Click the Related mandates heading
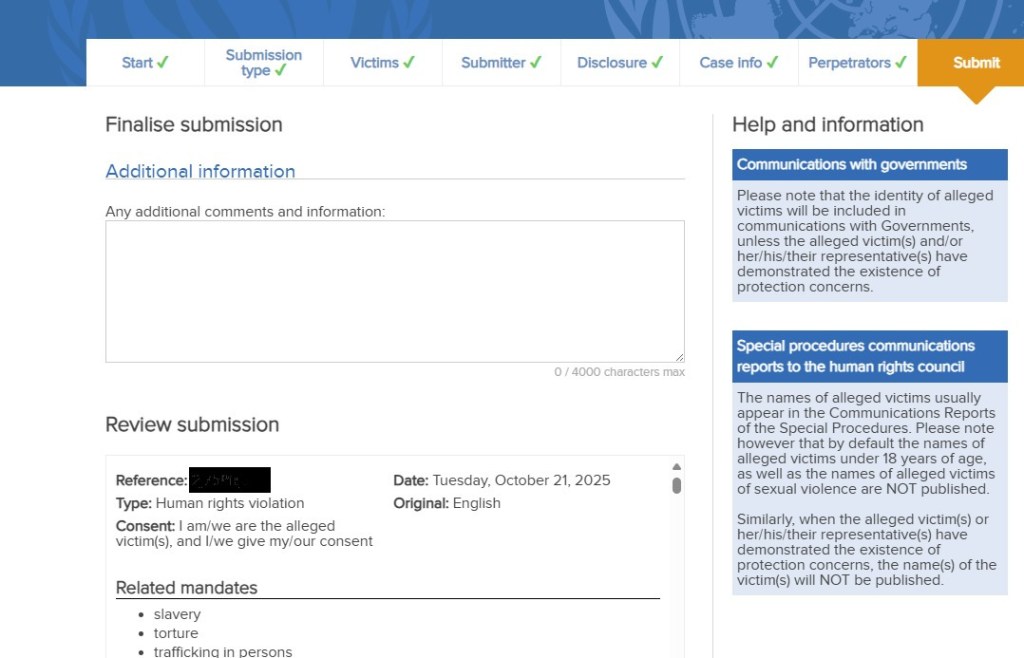This screenshot has height=658, width=1024. [187, 588]
